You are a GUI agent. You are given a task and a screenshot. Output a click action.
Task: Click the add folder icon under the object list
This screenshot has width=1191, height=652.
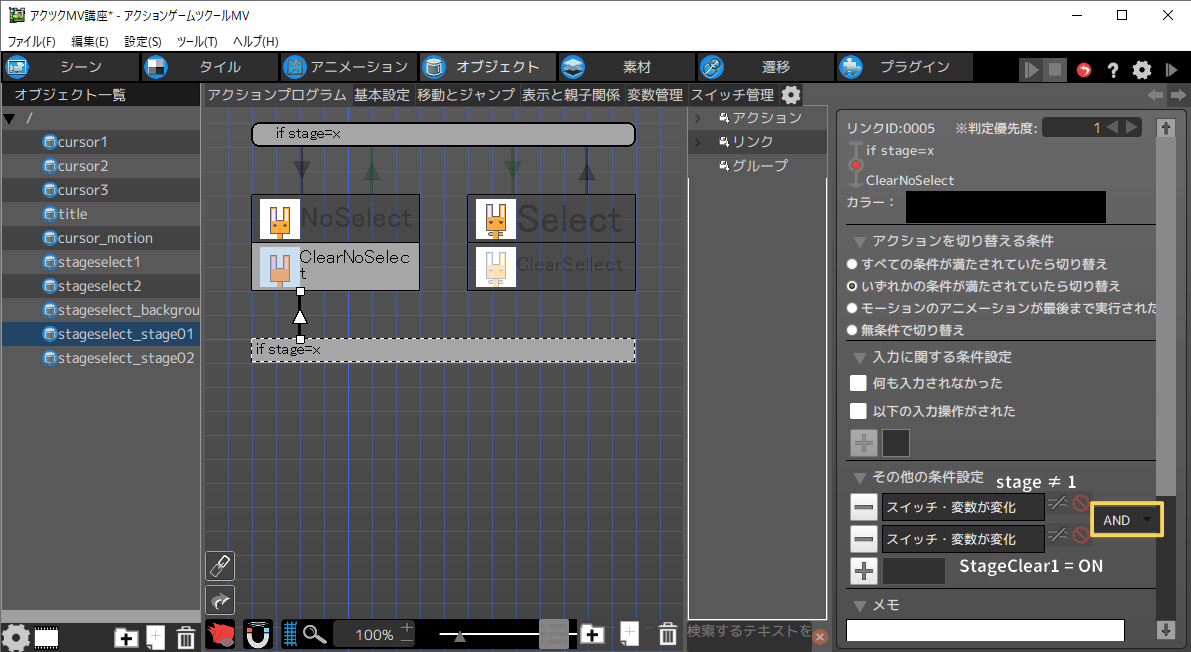pyautogui.click(x=126, y=637)
